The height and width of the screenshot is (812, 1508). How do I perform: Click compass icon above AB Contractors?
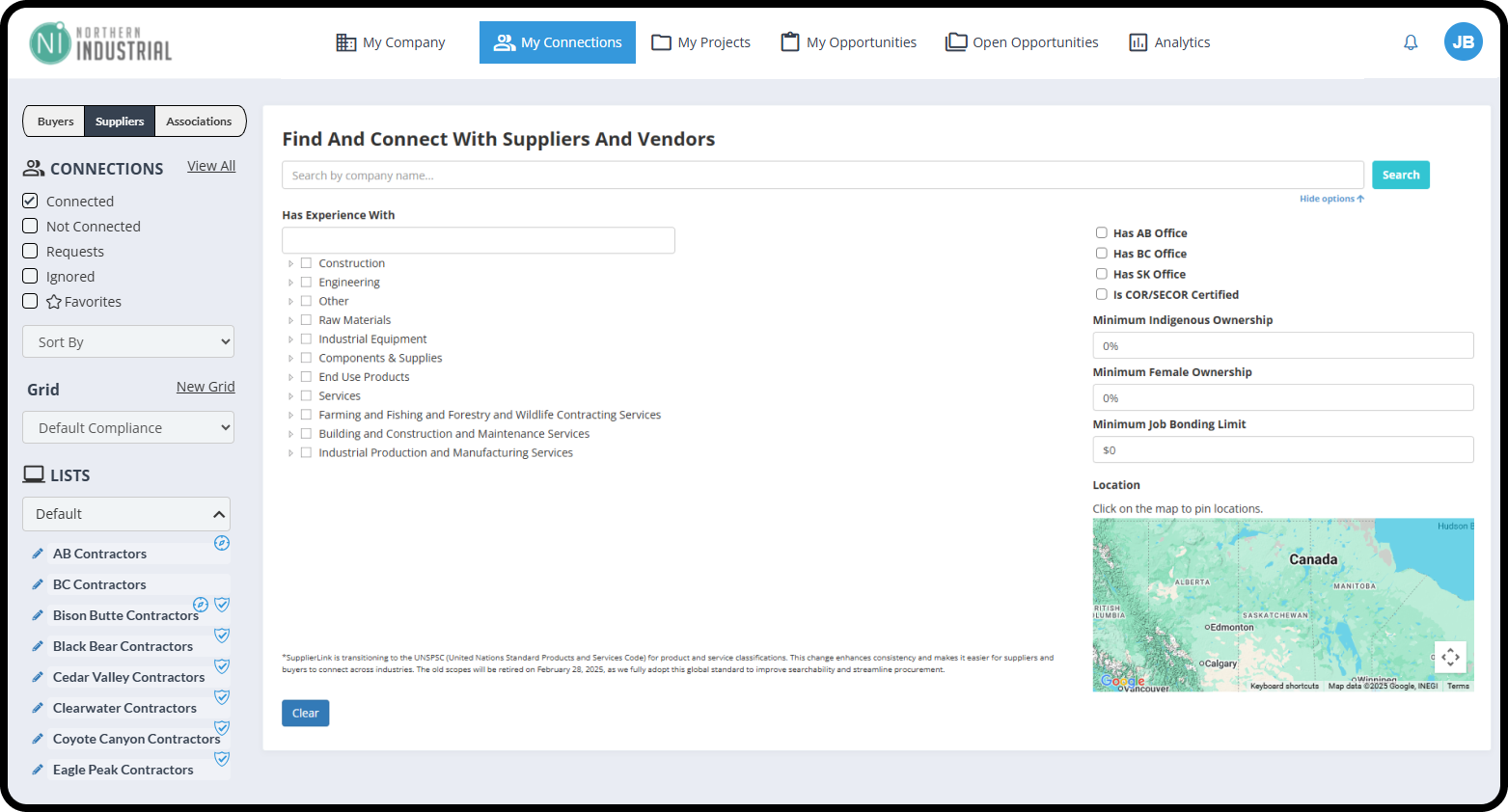222,543
